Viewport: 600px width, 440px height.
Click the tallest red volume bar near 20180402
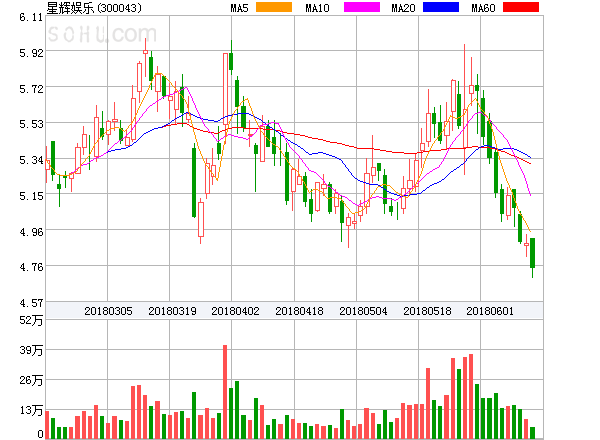225,392
